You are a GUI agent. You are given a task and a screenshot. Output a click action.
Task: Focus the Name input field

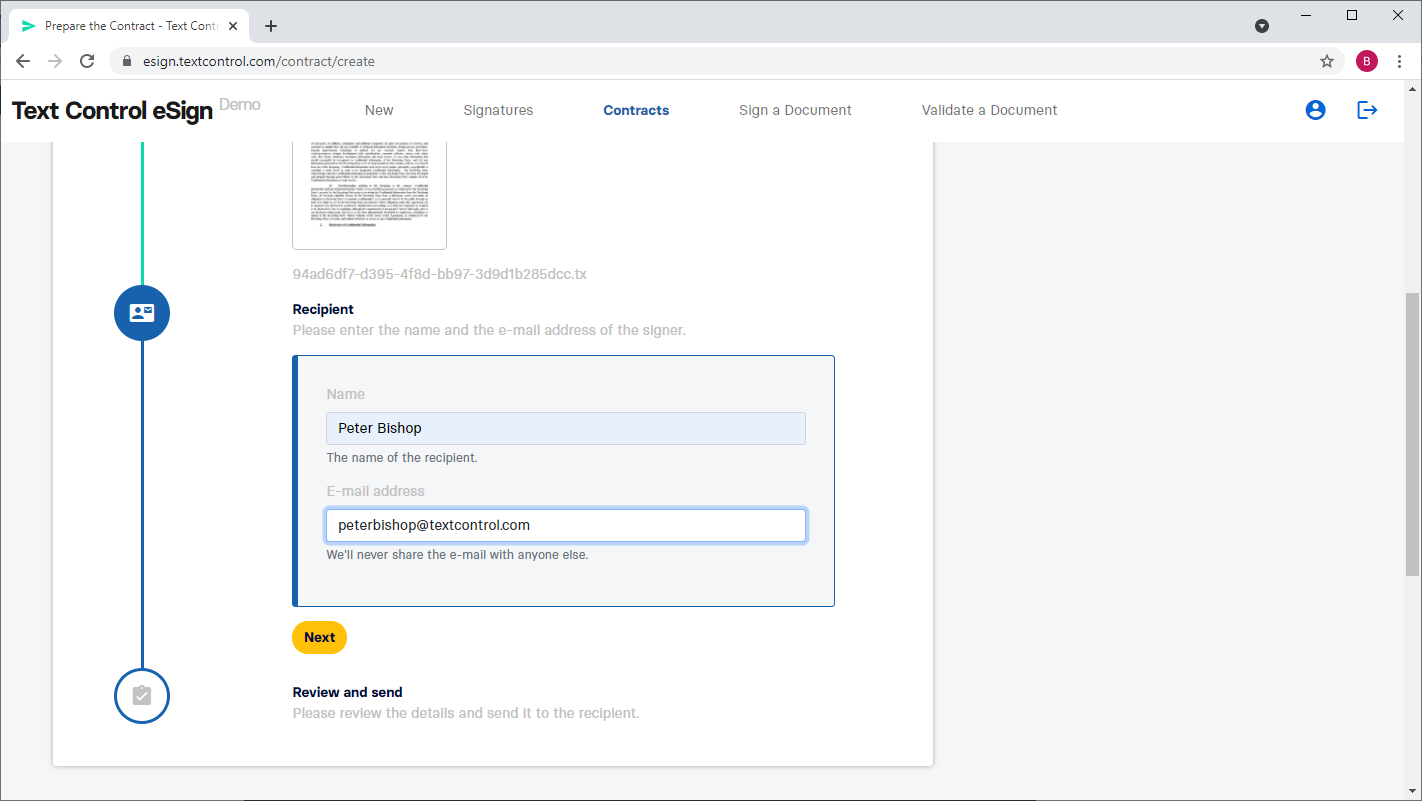pyautogui.click(x=566, y=428)
